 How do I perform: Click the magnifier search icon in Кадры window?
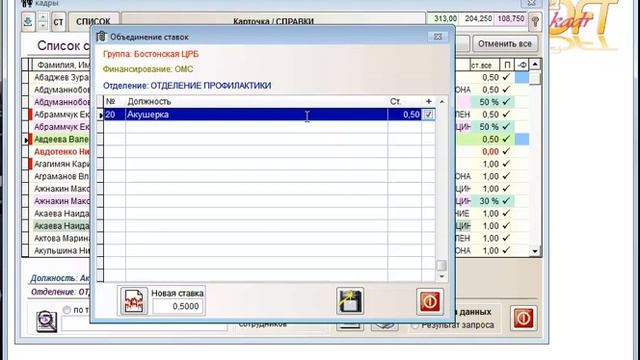tap(46, 320)
